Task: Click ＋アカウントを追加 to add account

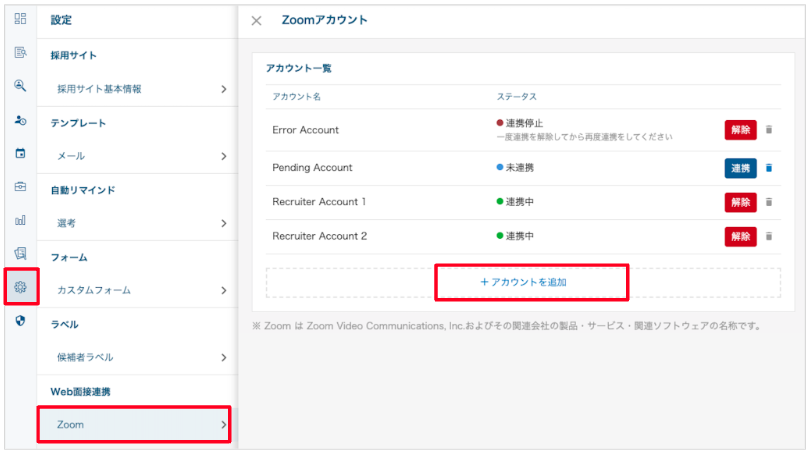Action: pyautogui.click(x=531, y=282)
